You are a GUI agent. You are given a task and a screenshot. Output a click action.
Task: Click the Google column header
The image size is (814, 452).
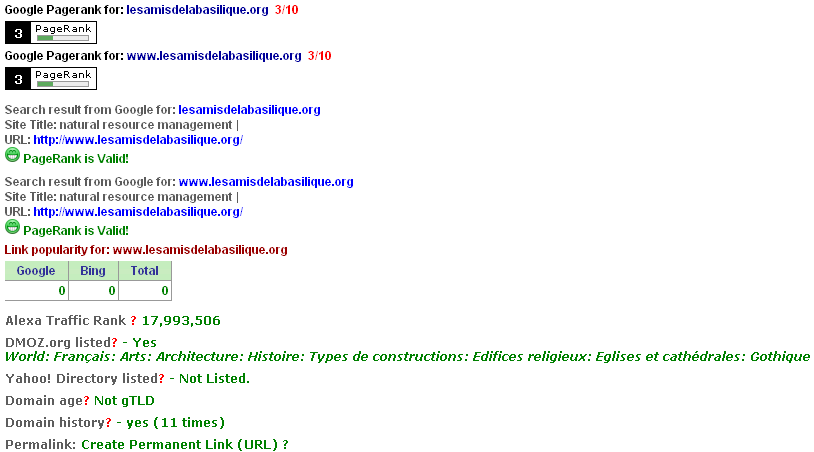(x=36, y=271)
